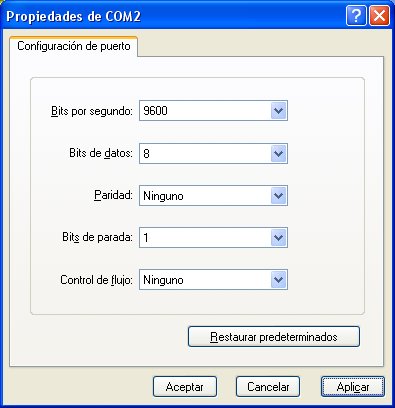Click the Propiedades de COM2 title bar

pyautogui.click(x=173, y=16)
